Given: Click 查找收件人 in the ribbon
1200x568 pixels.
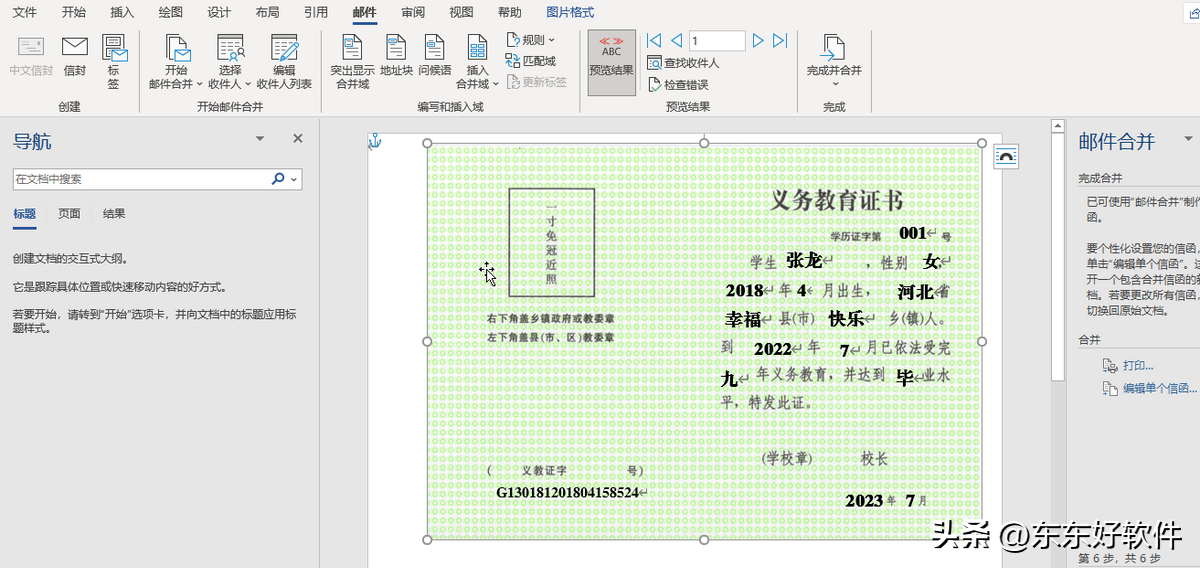Looking at the screenshot, I should click(x=684, y=63).
